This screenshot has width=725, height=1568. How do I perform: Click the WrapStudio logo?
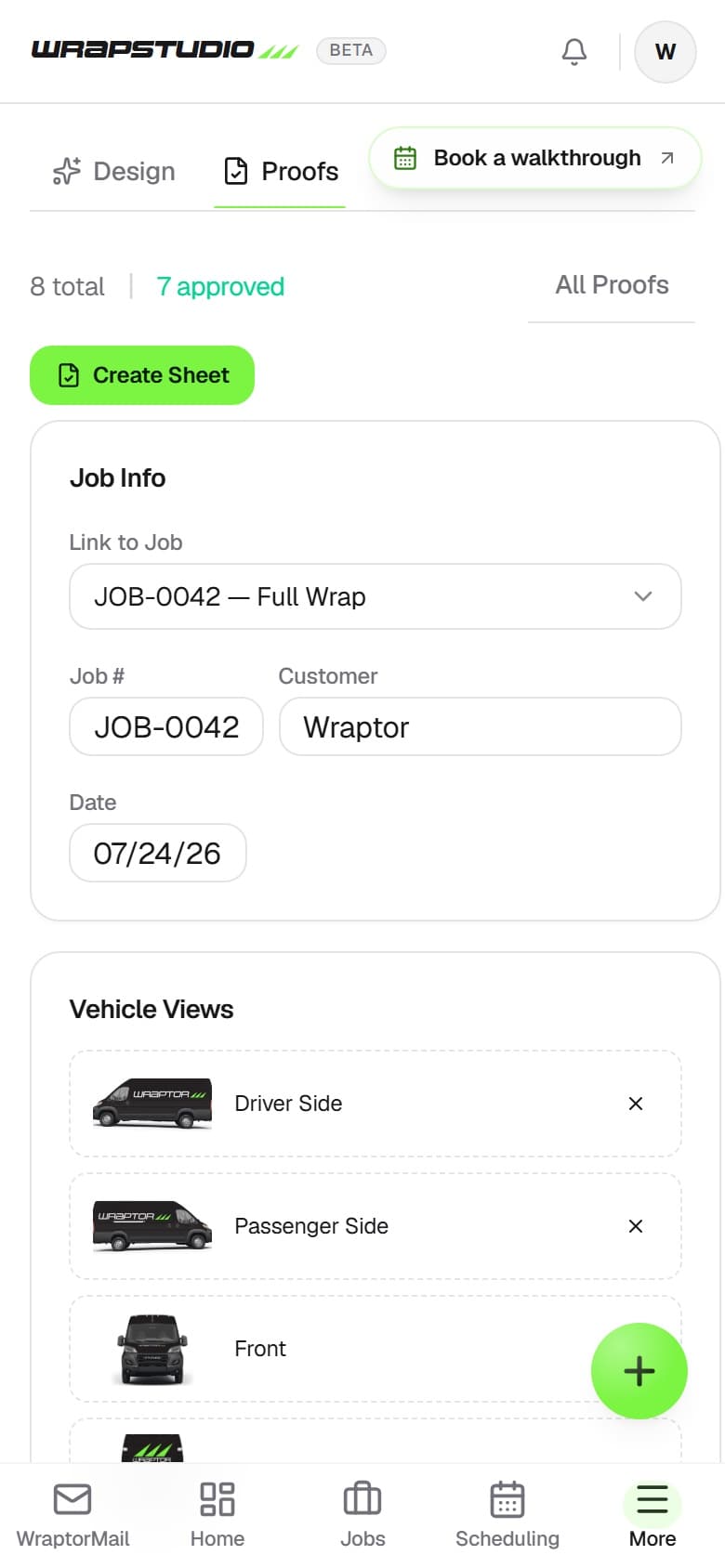[165, 50]
